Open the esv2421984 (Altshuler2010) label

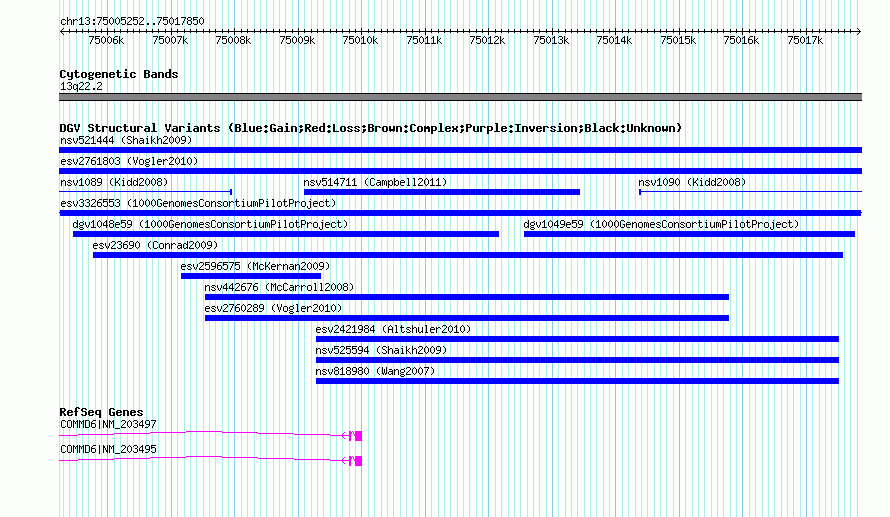(393, 329)
